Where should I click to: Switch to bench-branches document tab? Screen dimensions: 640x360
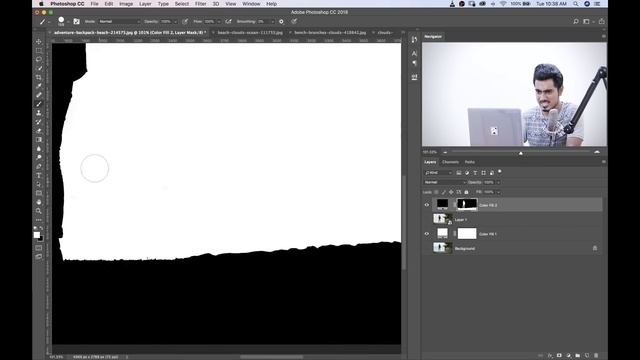(330, 32)
